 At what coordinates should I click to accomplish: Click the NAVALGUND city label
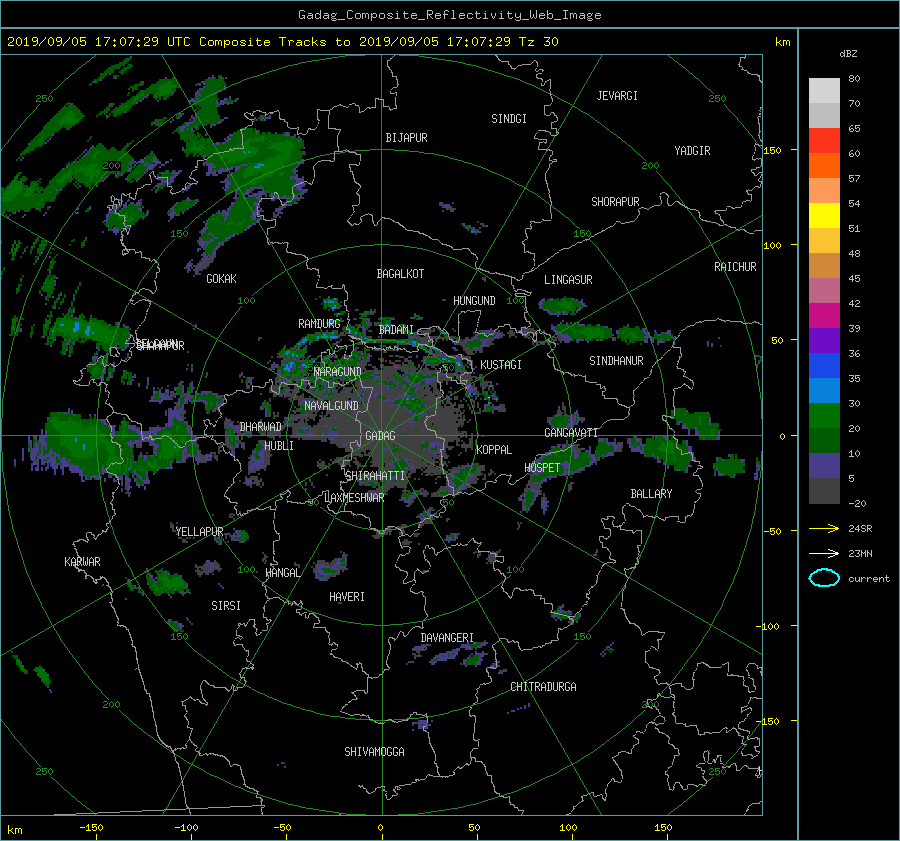point(331,406)
